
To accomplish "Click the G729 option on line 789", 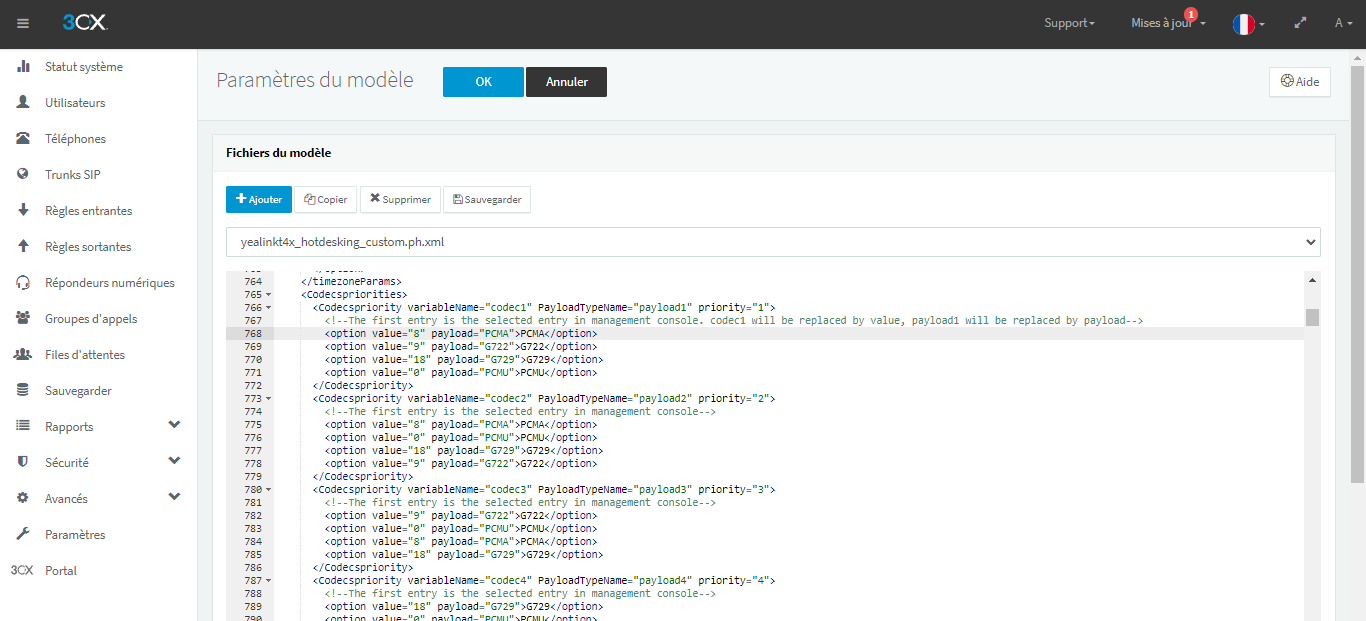I will point(464,607).
